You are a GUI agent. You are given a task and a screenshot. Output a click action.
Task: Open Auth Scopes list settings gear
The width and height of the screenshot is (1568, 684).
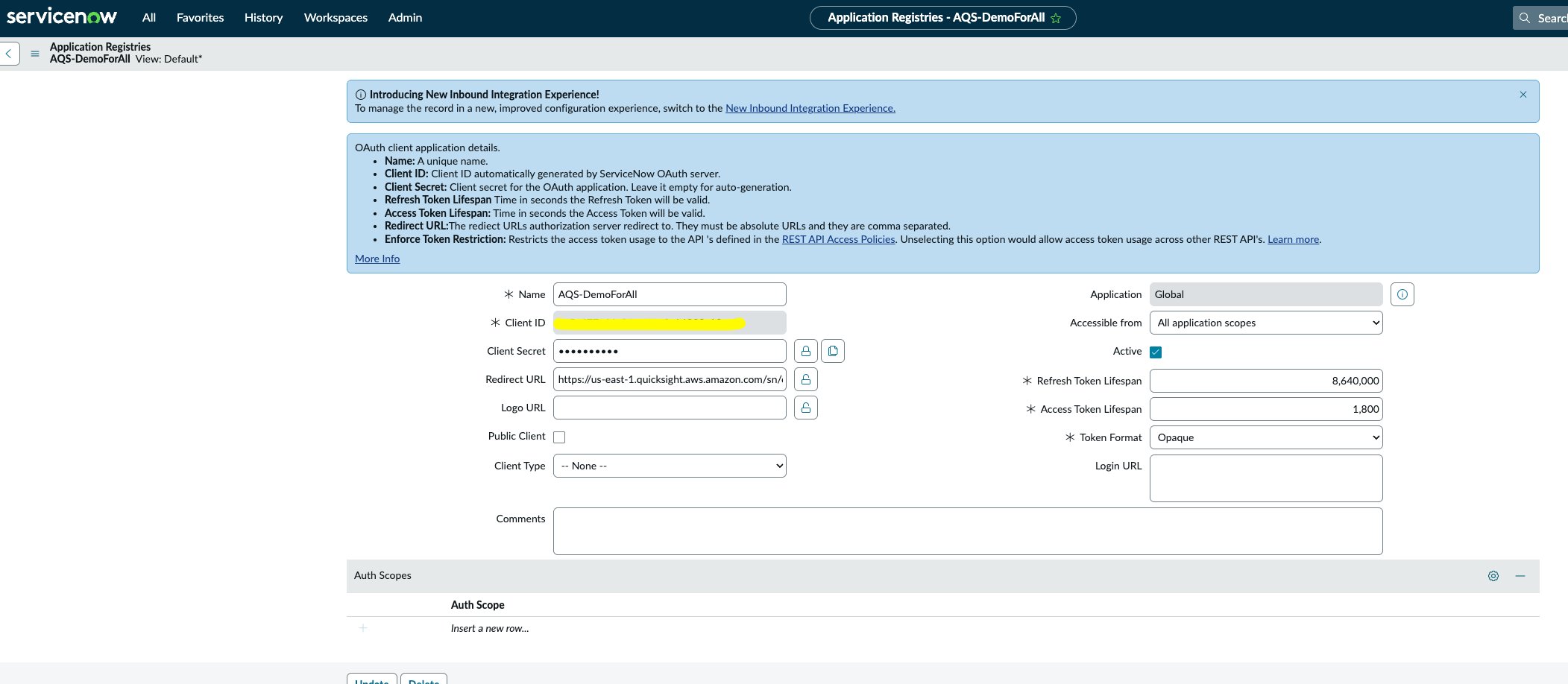click(1492, 575)
